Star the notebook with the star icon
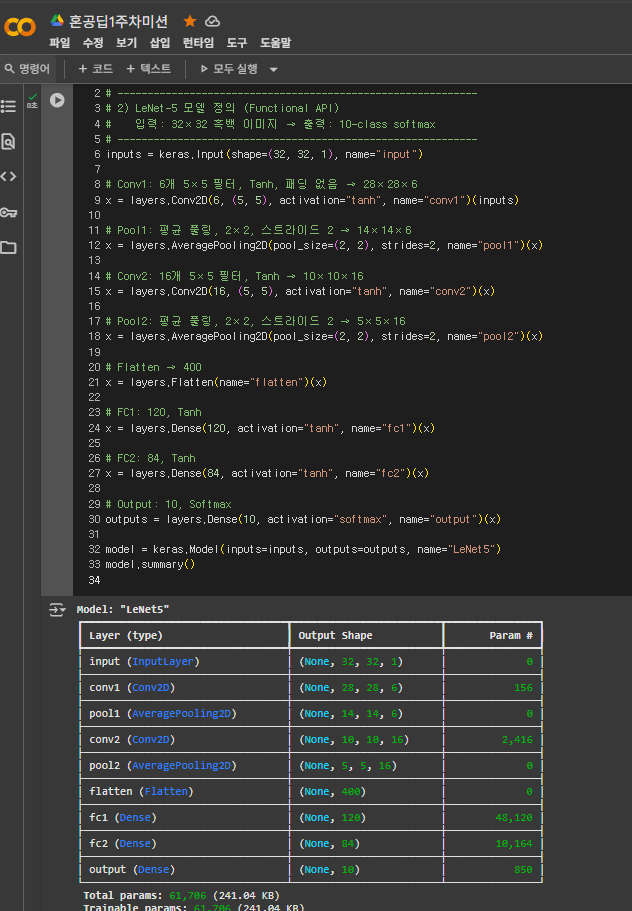 189,21
